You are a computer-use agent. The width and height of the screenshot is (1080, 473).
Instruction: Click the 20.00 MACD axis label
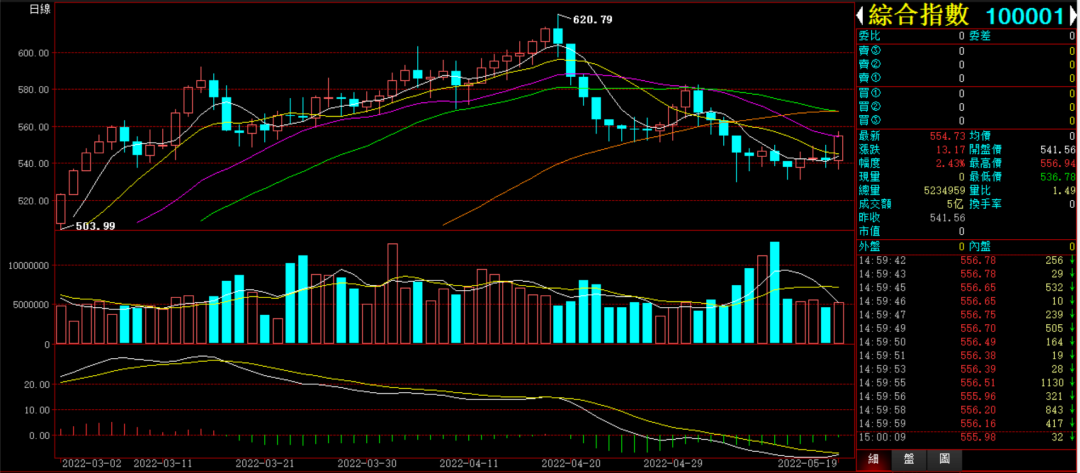coord(38,384)
